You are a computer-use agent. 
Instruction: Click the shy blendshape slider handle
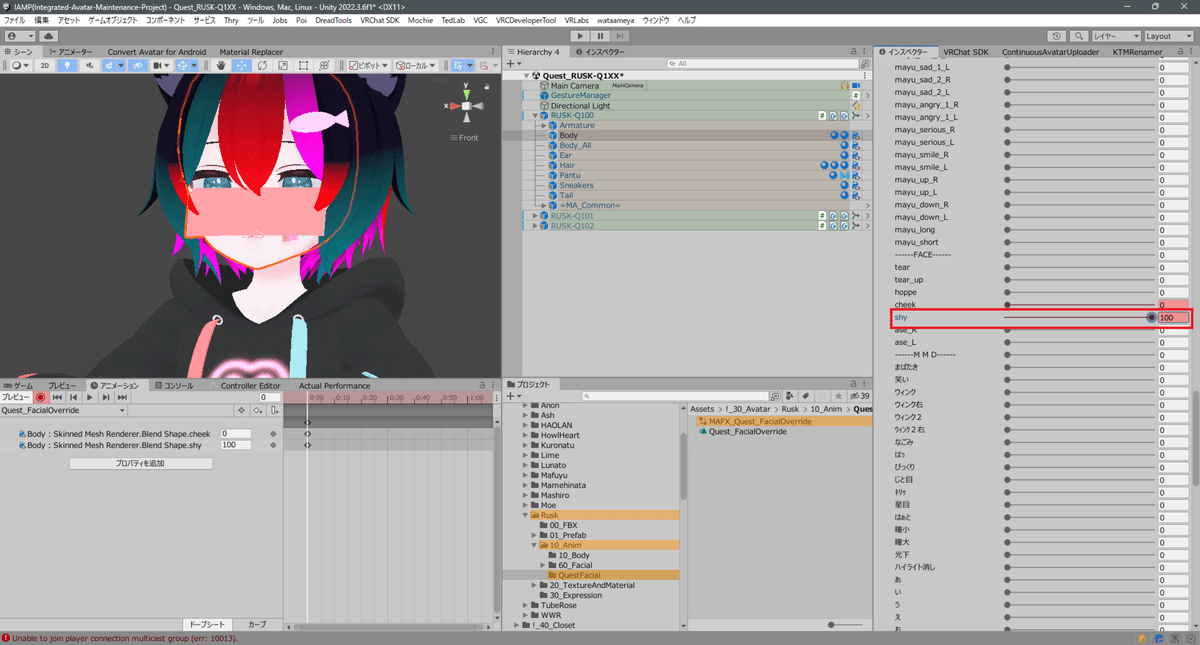[x=1152, y=317]
